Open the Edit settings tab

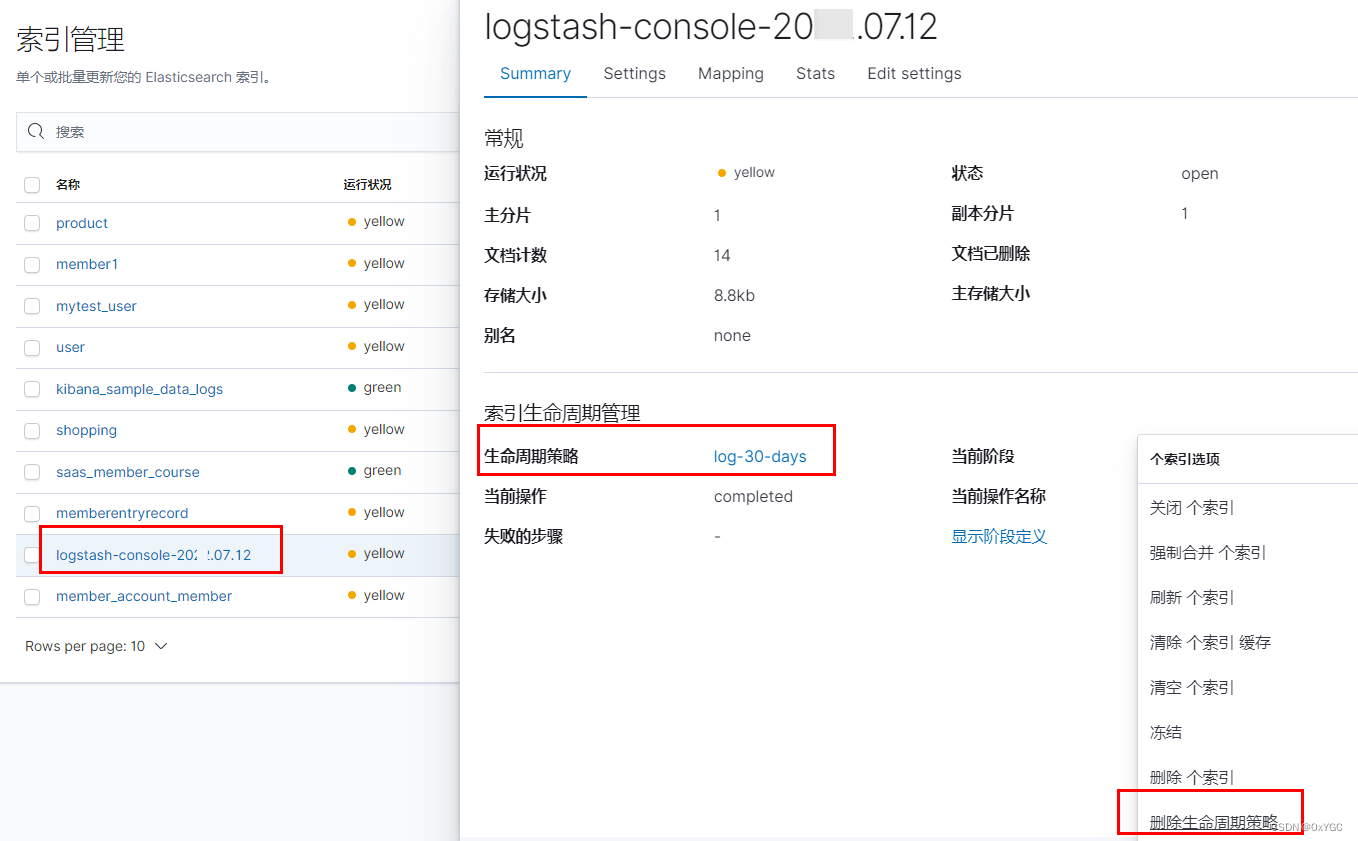[913, 73]
